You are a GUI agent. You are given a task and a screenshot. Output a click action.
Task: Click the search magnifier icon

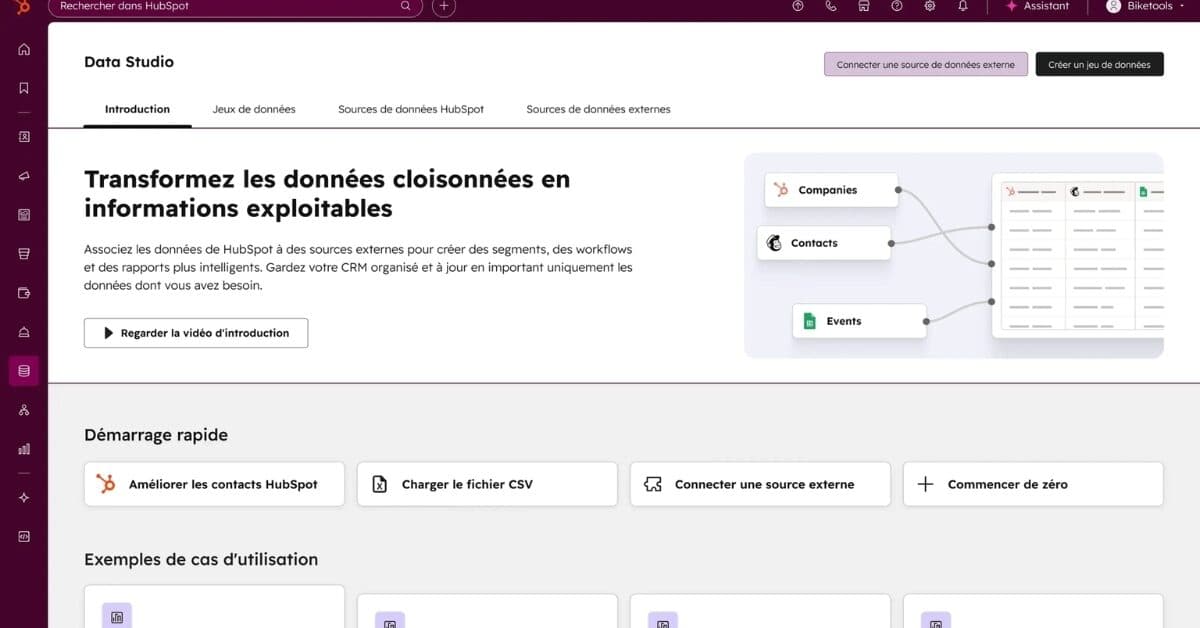pos(406,6)
